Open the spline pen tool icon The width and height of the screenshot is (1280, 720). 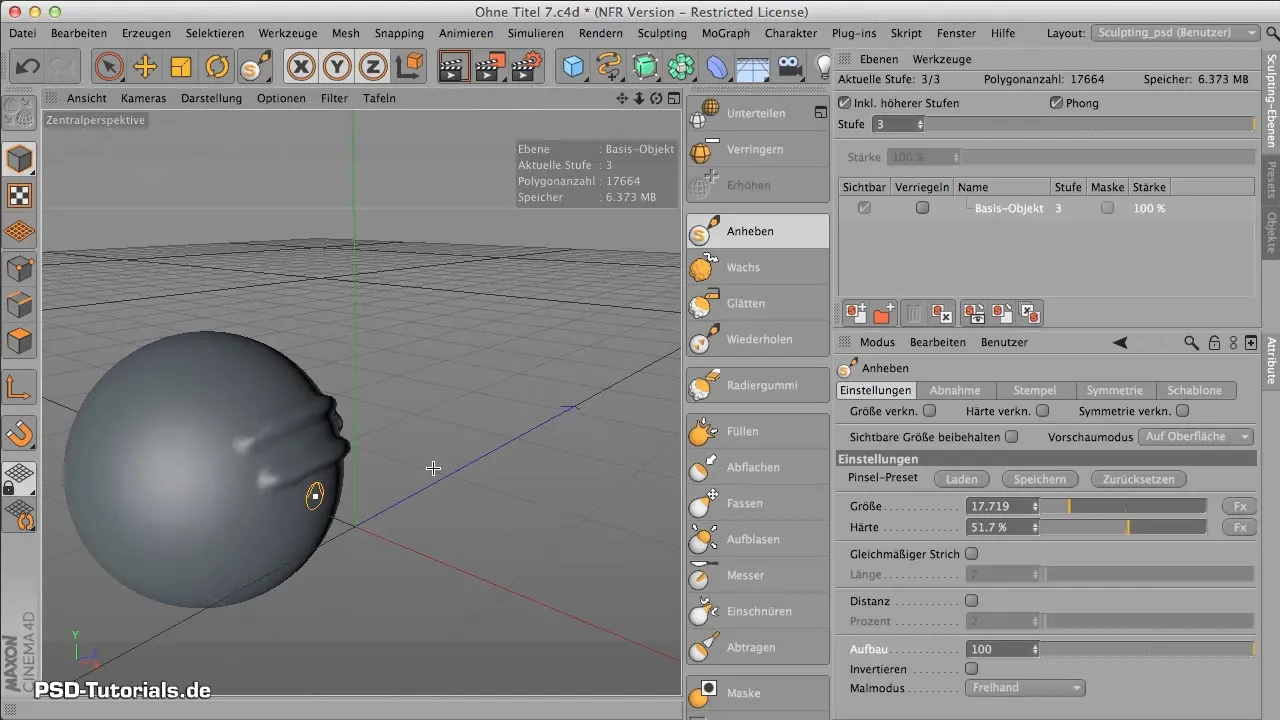click(x=609, y=67)
